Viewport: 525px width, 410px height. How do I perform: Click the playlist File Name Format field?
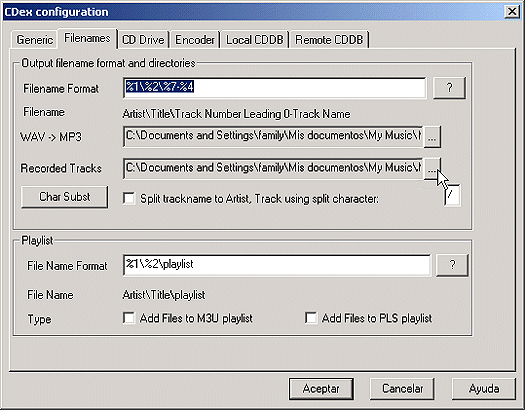(x=277, y=265)
